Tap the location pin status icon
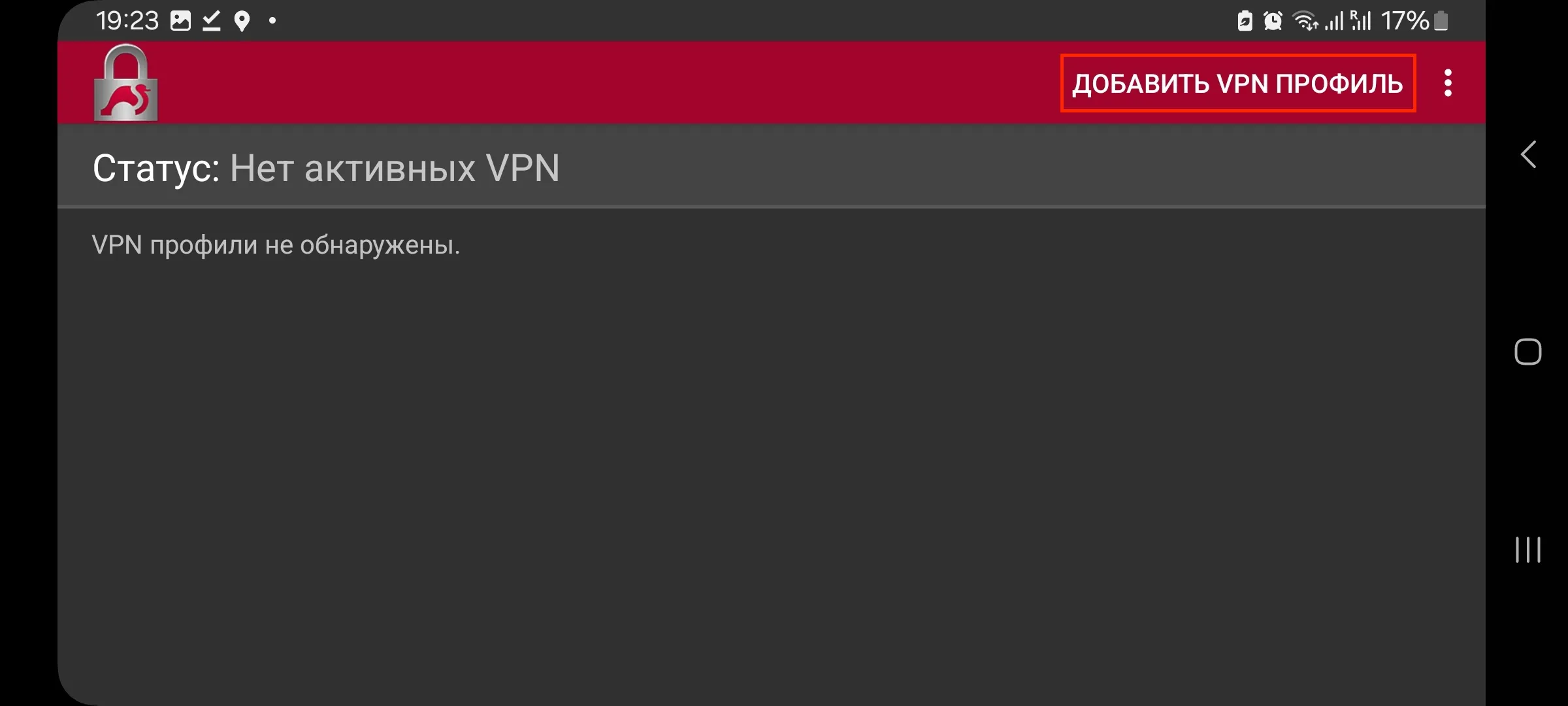1568x706 pixels. click(242, 21)
